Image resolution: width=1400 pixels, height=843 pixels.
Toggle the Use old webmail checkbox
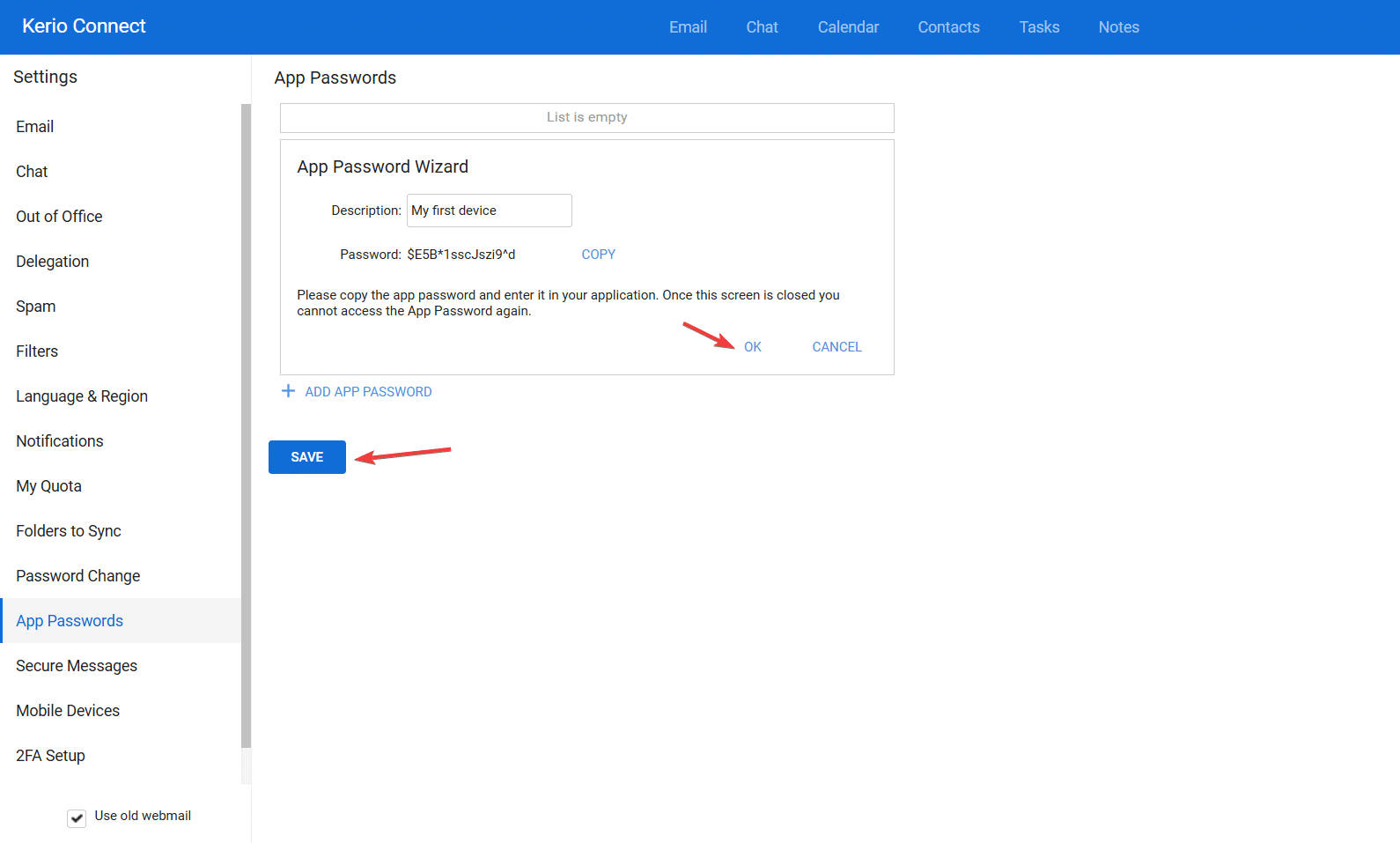(x=77, y=817)
